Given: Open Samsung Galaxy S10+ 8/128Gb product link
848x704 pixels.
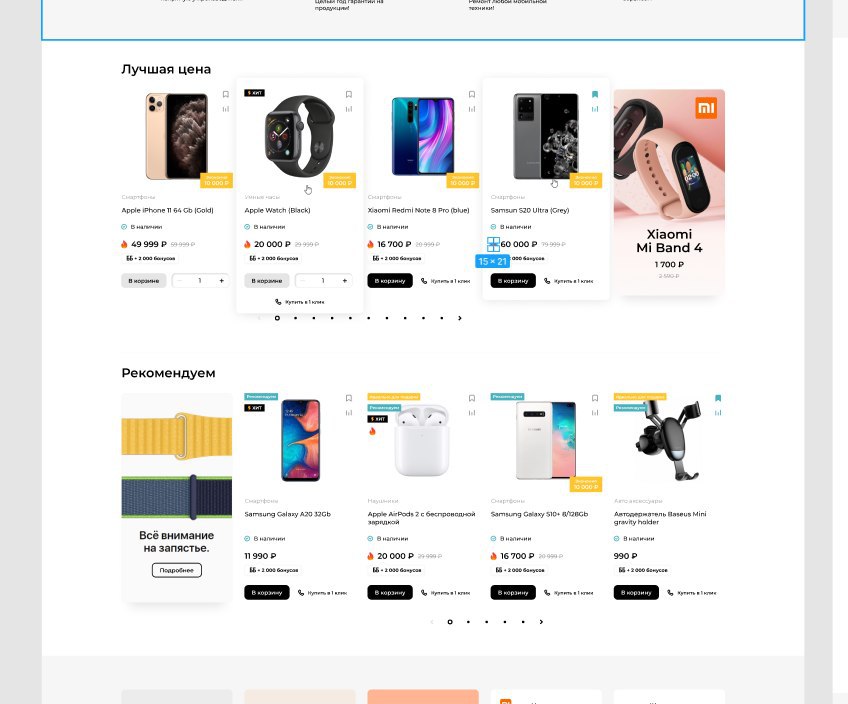Looking at the screenshot, I should point(539,514).
